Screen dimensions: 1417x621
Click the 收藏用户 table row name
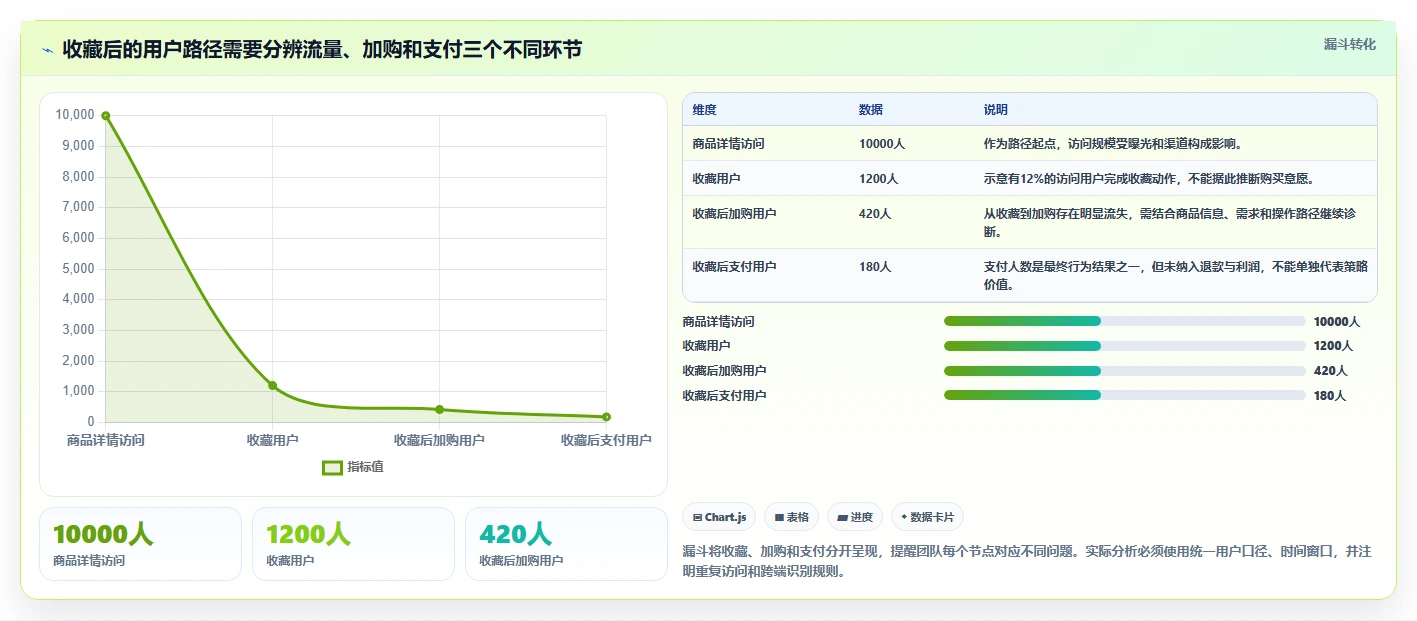716,179
